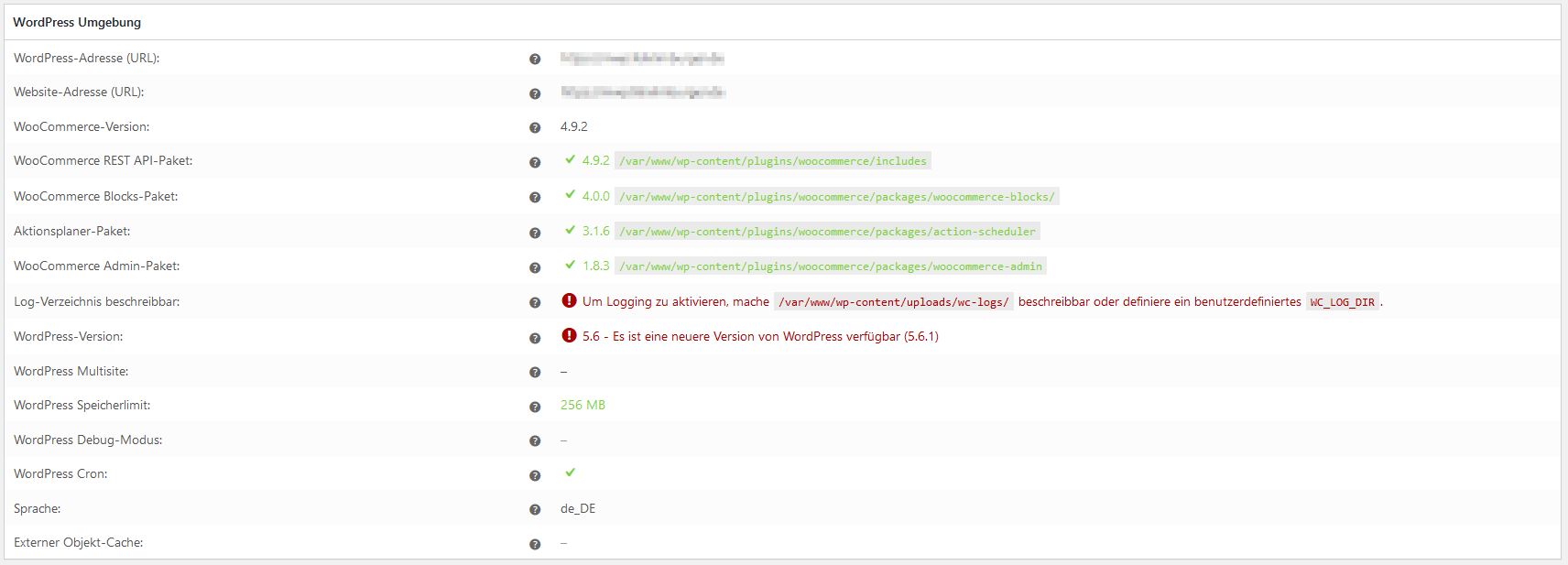The width and height of the screenshot is (1568, 565).
Task: Click the 'Externer Objekt-Cache:' label
Action: (x=79, y=542)
